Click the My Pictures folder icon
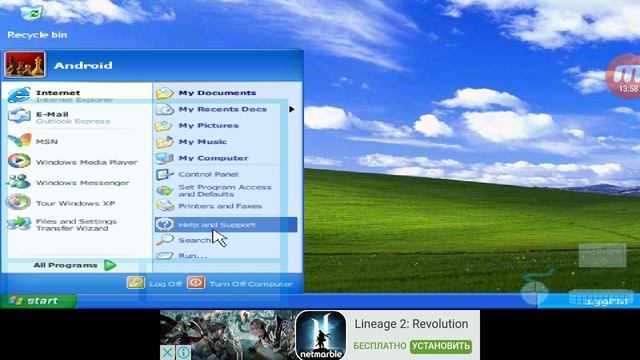640x360 pixels. pyautogui.click(x=164, y=126)
